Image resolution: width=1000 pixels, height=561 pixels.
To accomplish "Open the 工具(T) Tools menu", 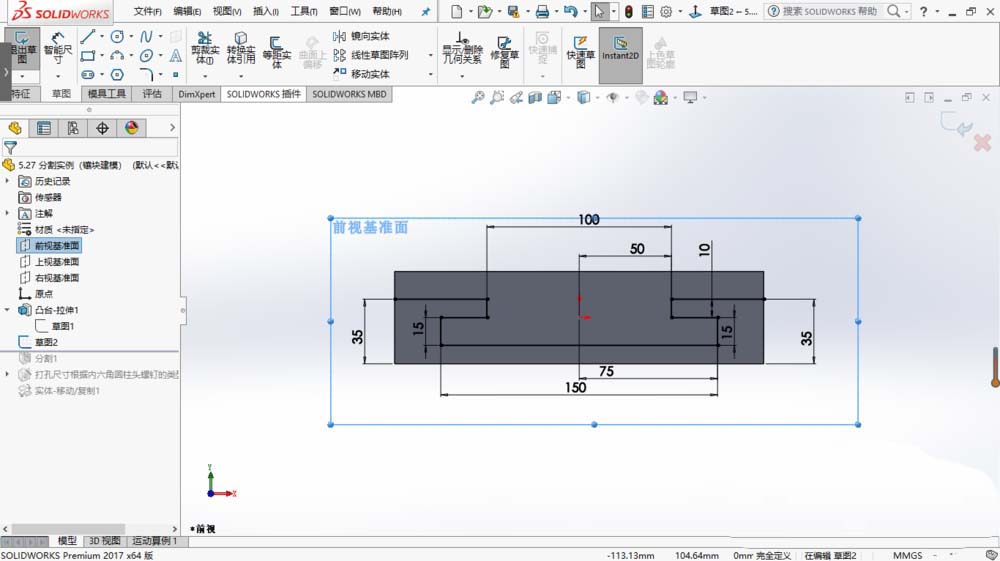I will click(x=304, y=11).
